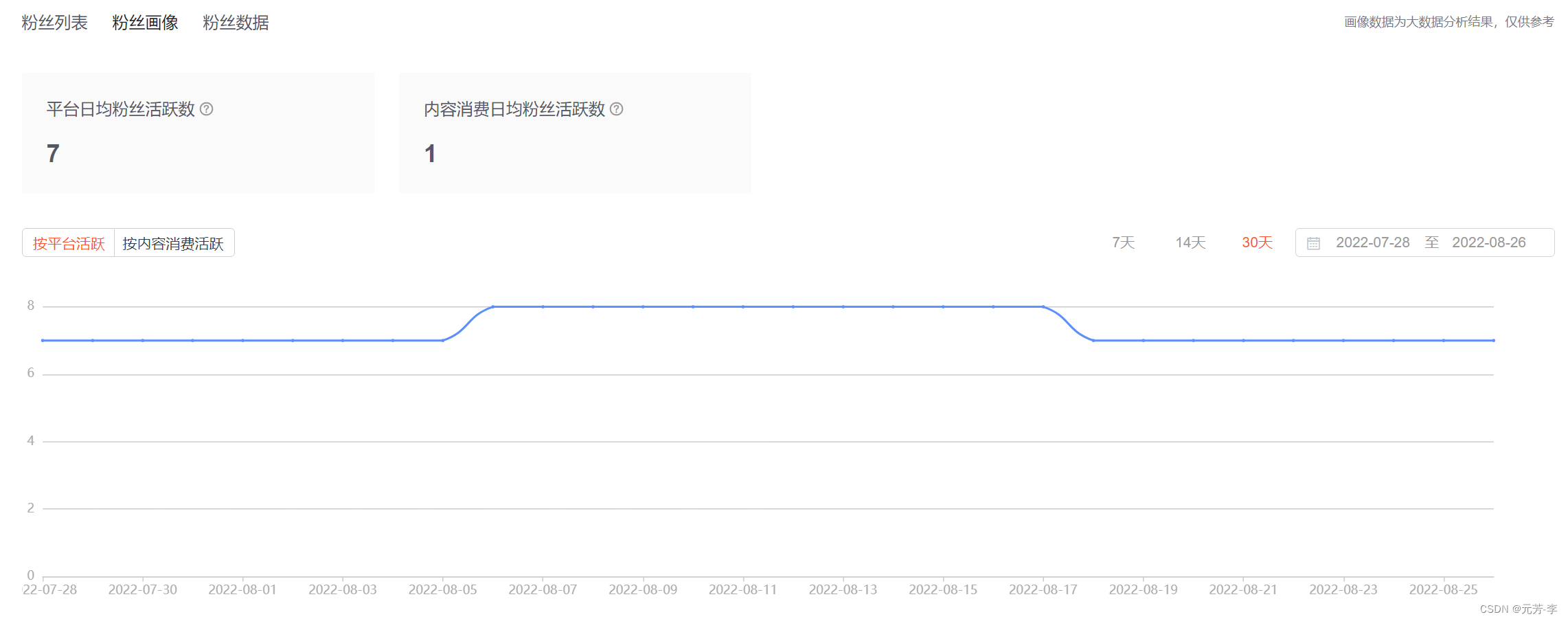Click start date 2022-07-28 field
1568x621 pixels.
click(1372, 242)
